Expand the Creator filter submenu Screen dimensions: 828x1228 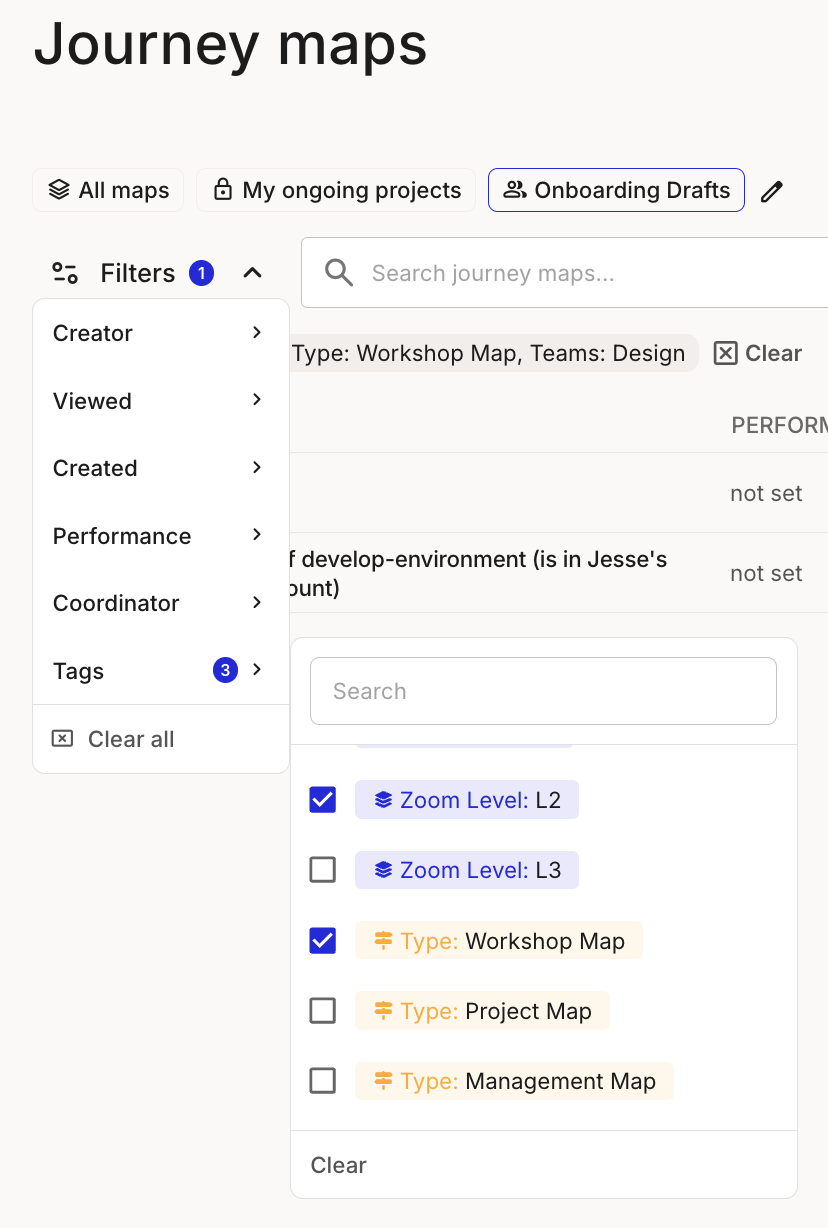pos(160,333)
